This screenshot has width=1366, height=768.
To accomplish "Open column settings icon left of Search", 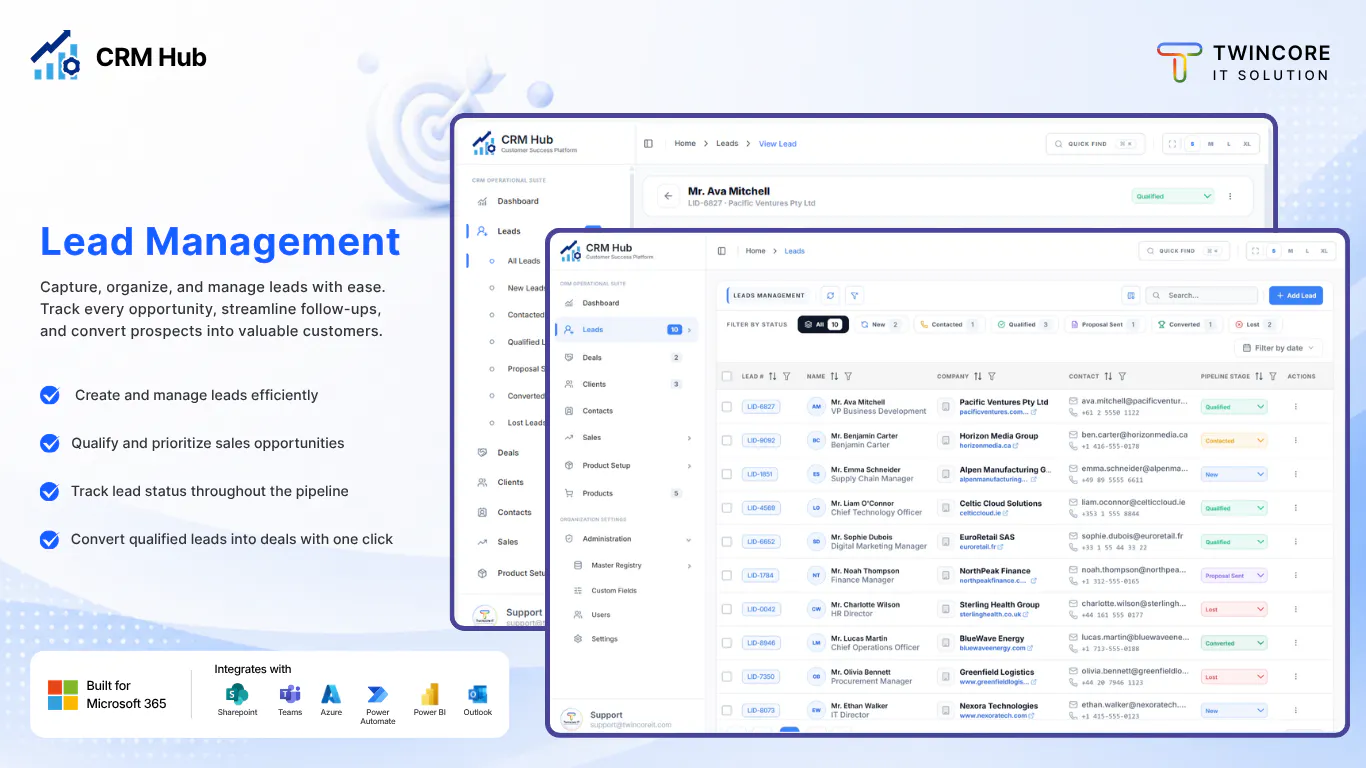I will [1131, 295].
